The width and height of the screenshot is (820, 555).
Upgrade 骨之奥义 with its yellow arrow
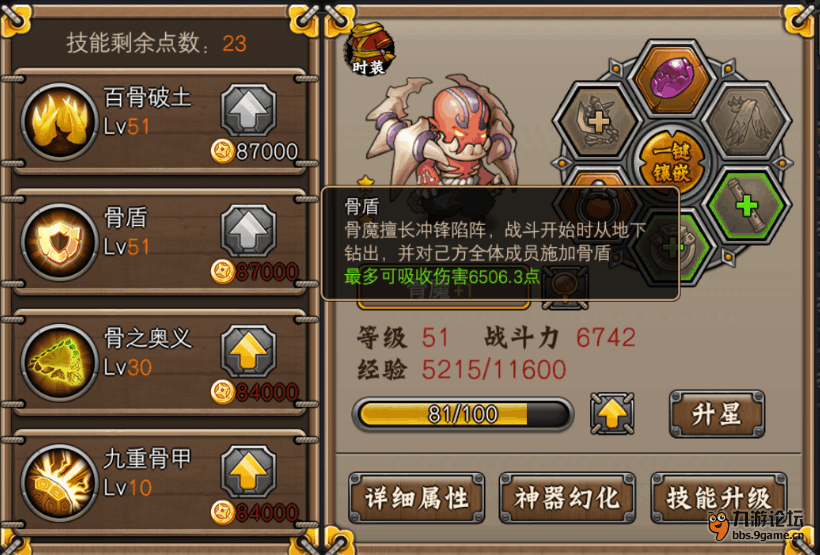click(x=248, y=350)
